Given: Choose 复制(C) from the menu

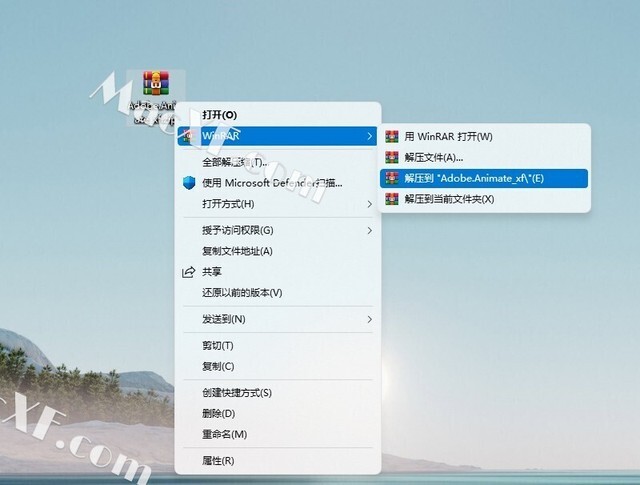Looking at the screenshot, I should pyautogui.click(x=278, y=366).
